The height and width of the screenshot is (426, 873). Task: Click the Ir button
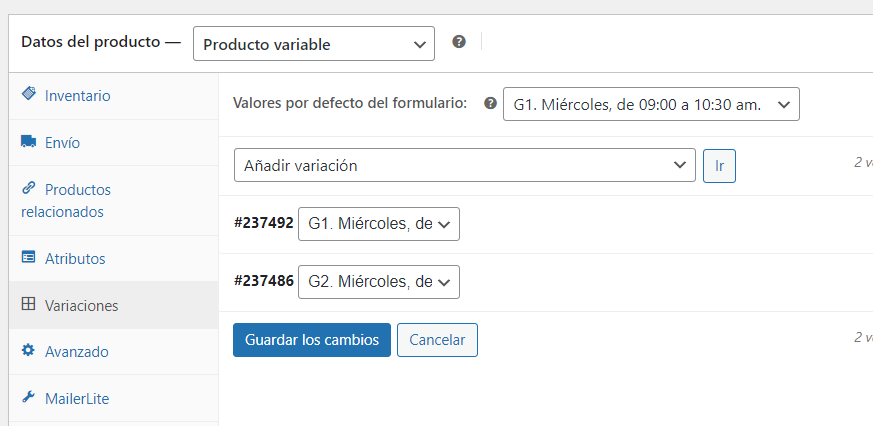(719, 165)
